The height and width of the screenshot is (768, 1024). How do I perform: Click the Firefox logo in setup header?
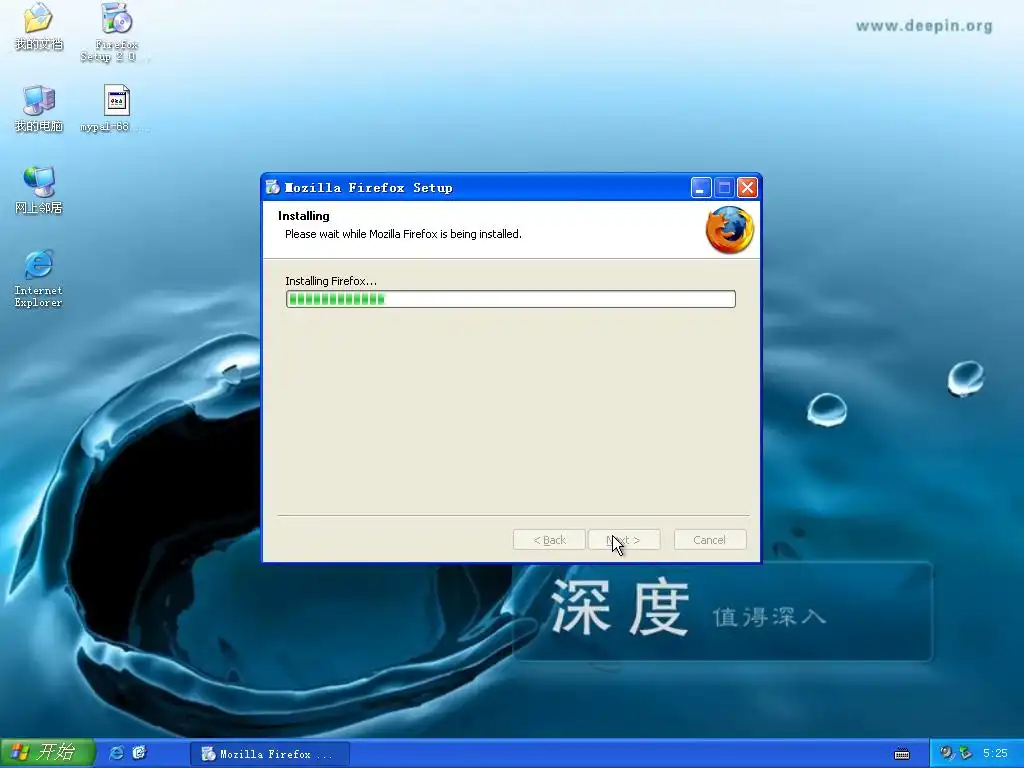tap(729, 230)
